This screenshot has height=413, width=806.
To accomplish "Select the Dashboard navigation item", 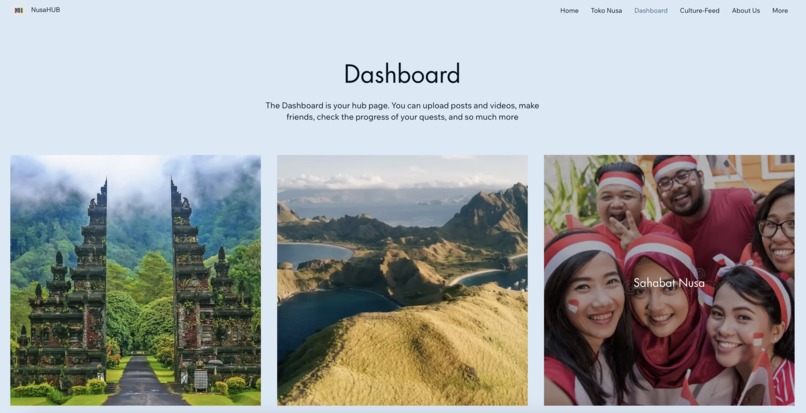I will 651,10.
